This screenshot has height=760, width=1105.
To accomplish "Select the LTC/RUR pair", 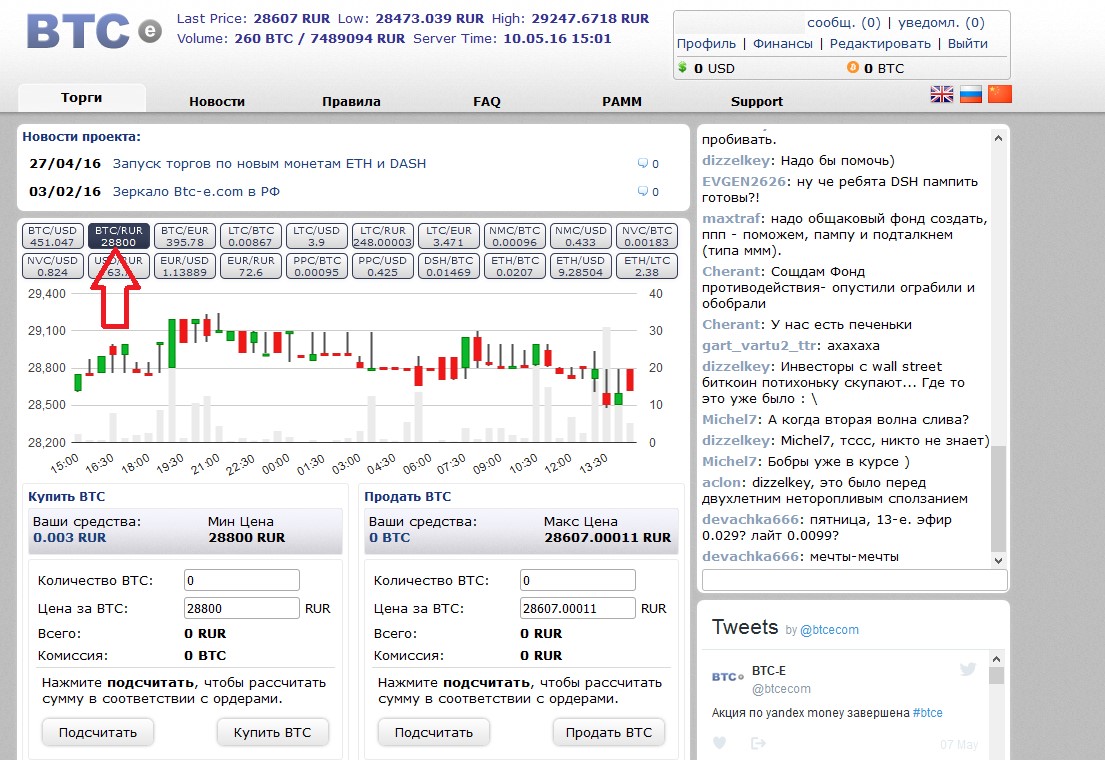I will click(383, 236).
